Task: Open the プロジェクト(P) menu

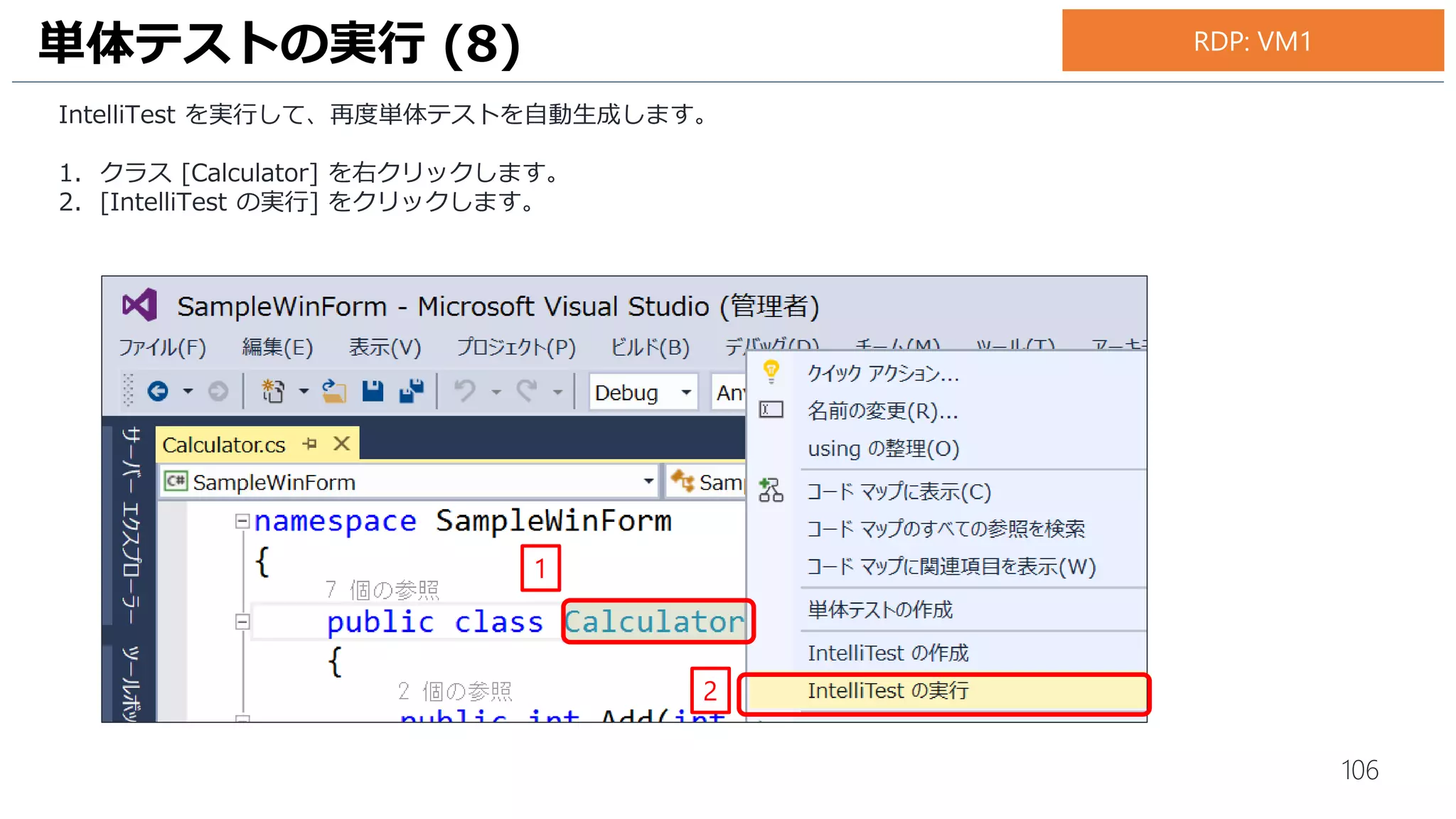Action: click(516, 347)
